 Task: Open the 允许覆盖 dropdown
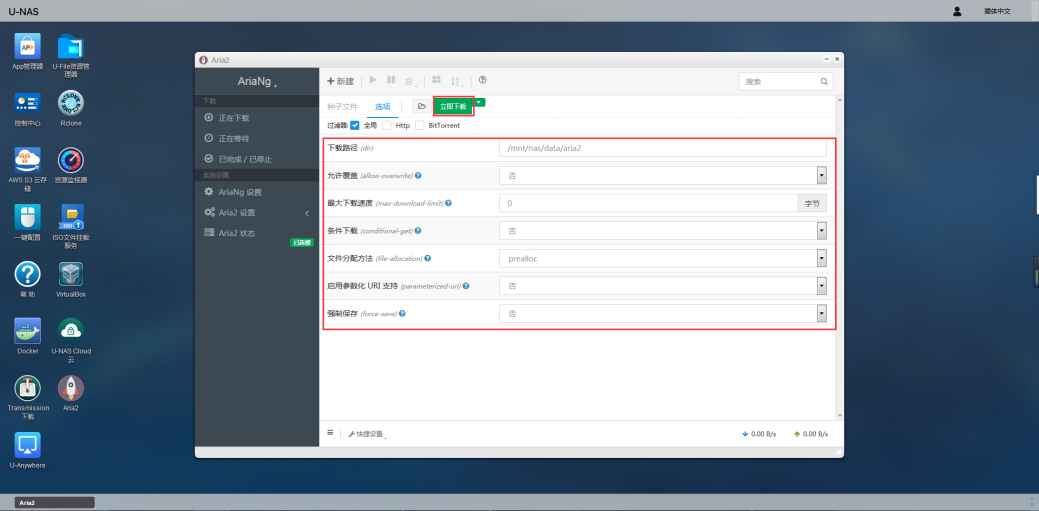tap(663, 176)
